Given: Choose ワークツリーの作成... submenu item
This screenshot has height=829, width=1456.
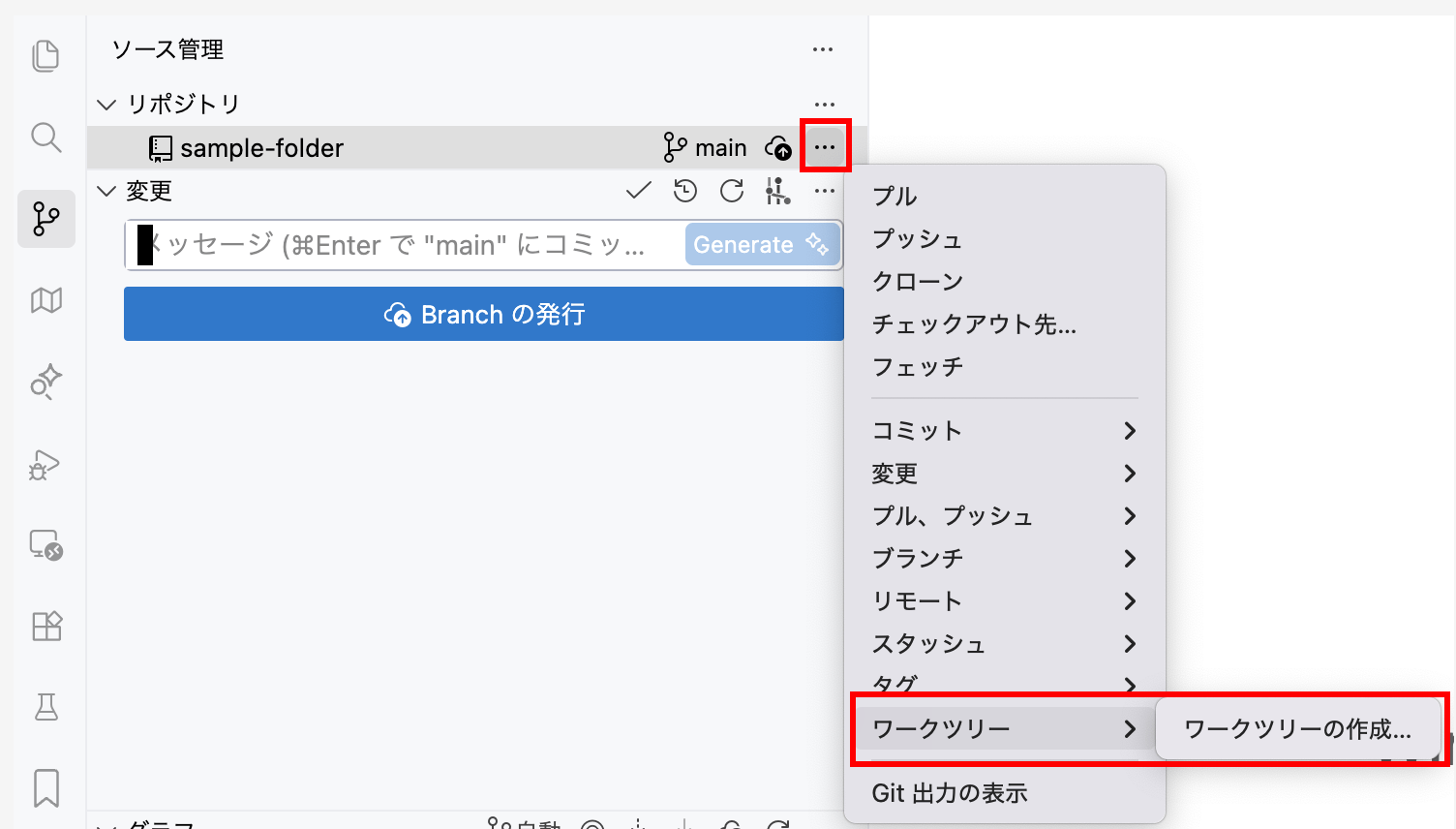Looking at the screenshot, I should tap(1297, 729).
